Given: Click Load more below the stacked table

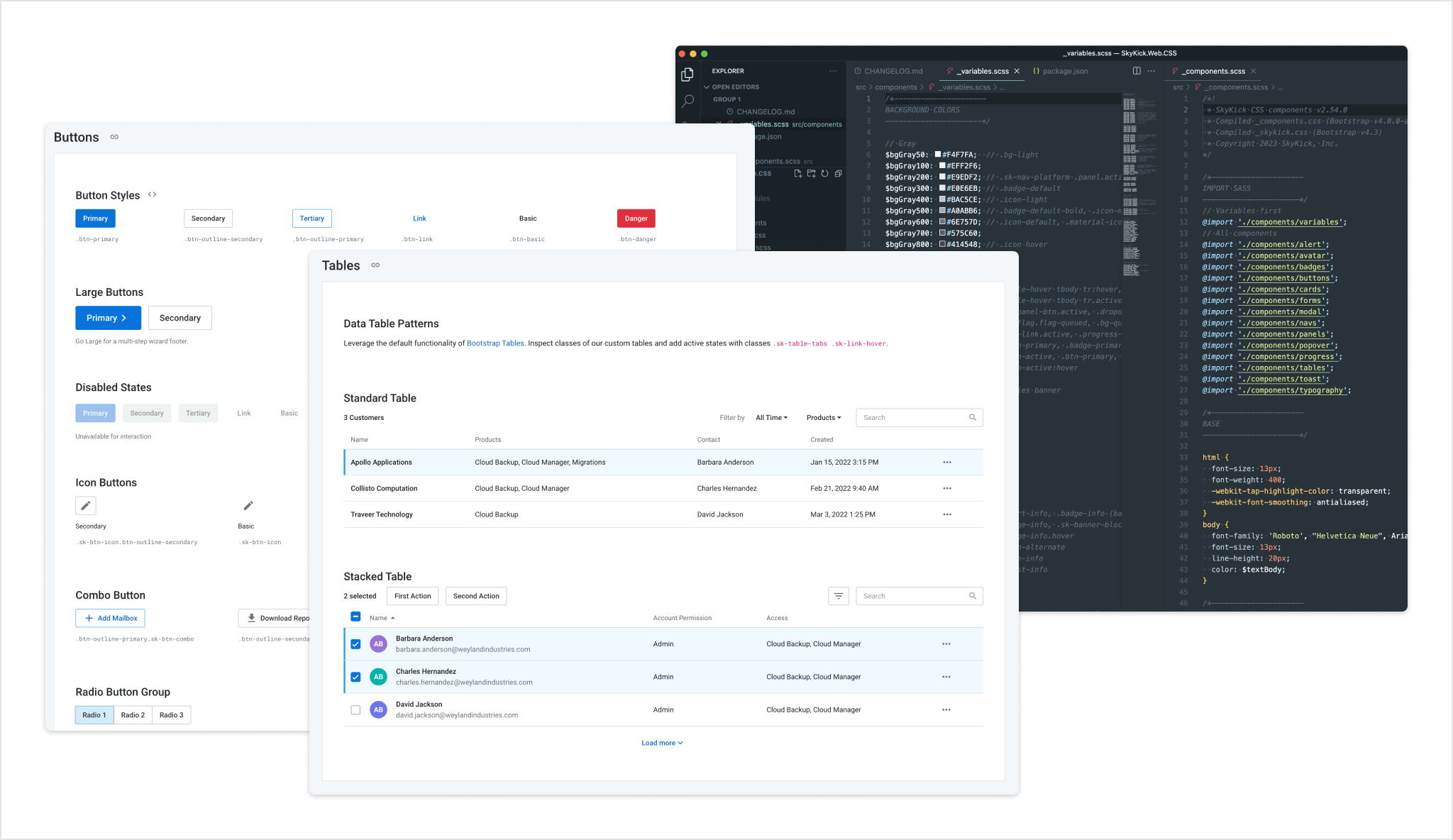Looking at the screenshot, I should (x=658, y=743).
